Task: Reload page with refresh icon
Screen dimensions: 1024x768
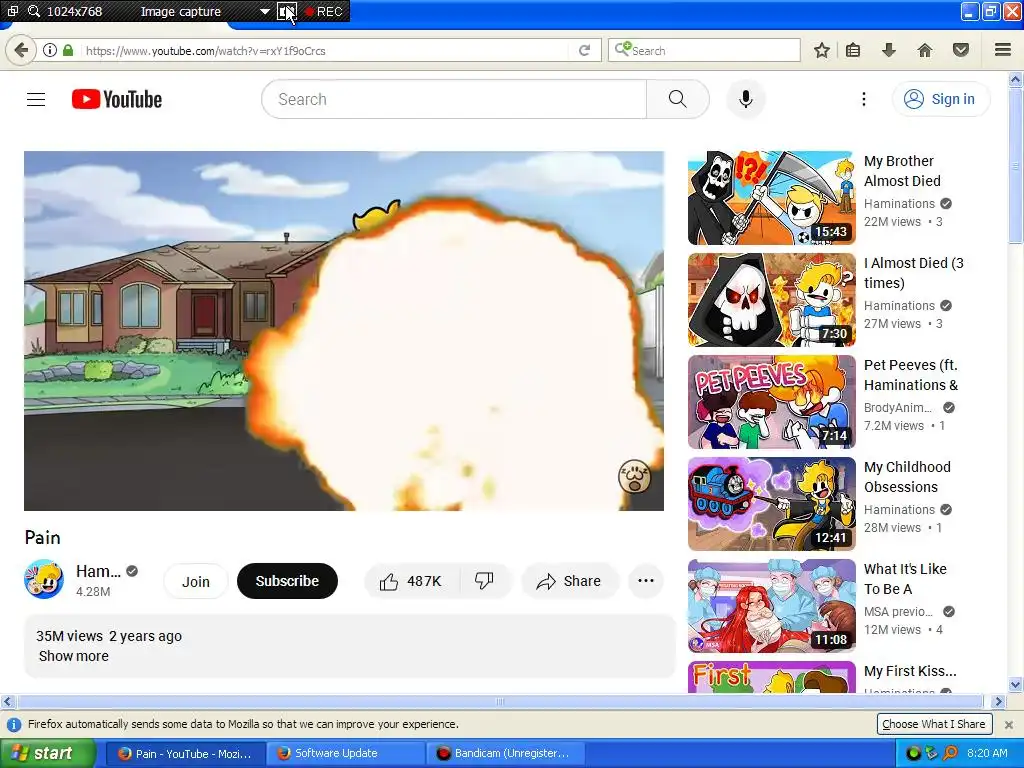Action: [584, 50]
